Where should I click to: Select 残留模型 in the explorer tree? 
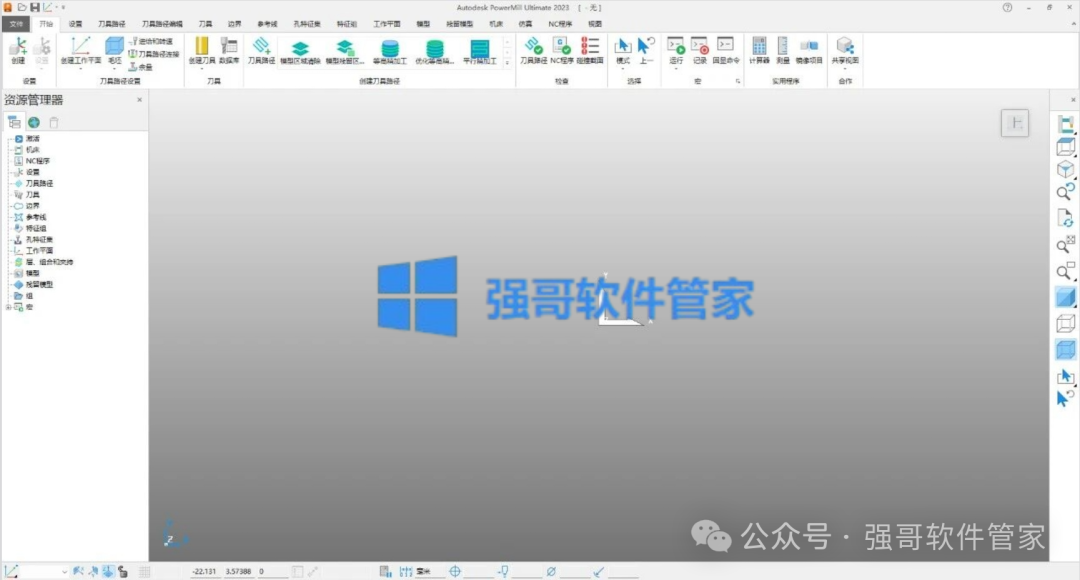[39, 284]
